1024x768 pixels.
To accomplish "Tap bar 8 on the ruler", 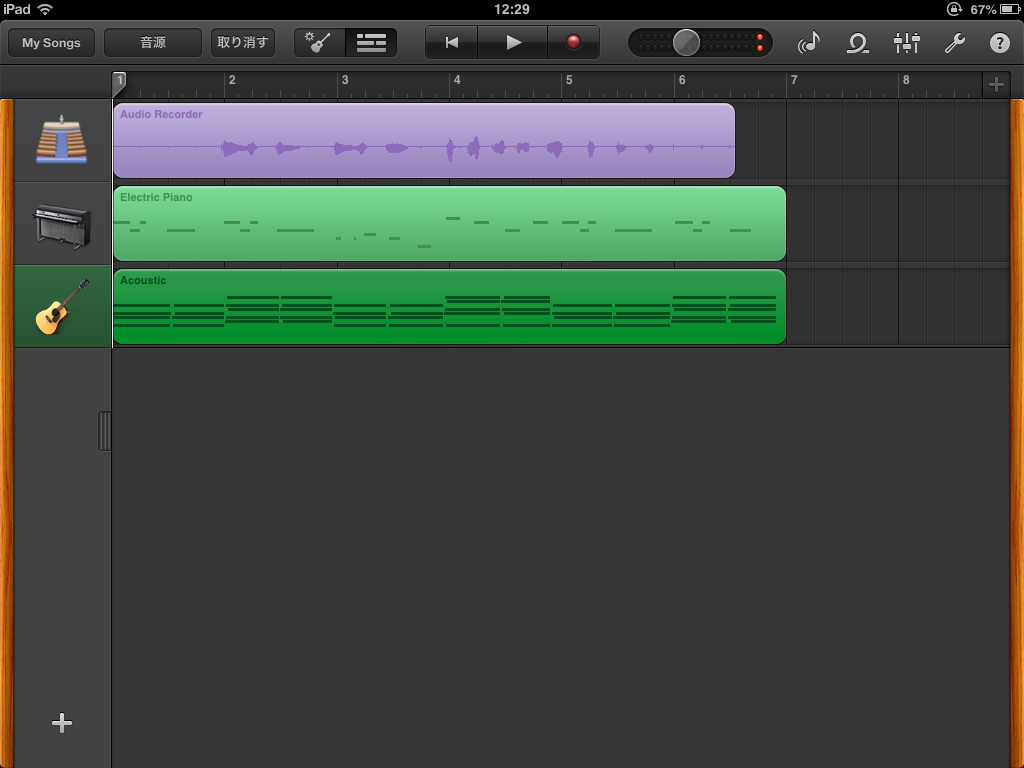I will click(x=906, y=80).
